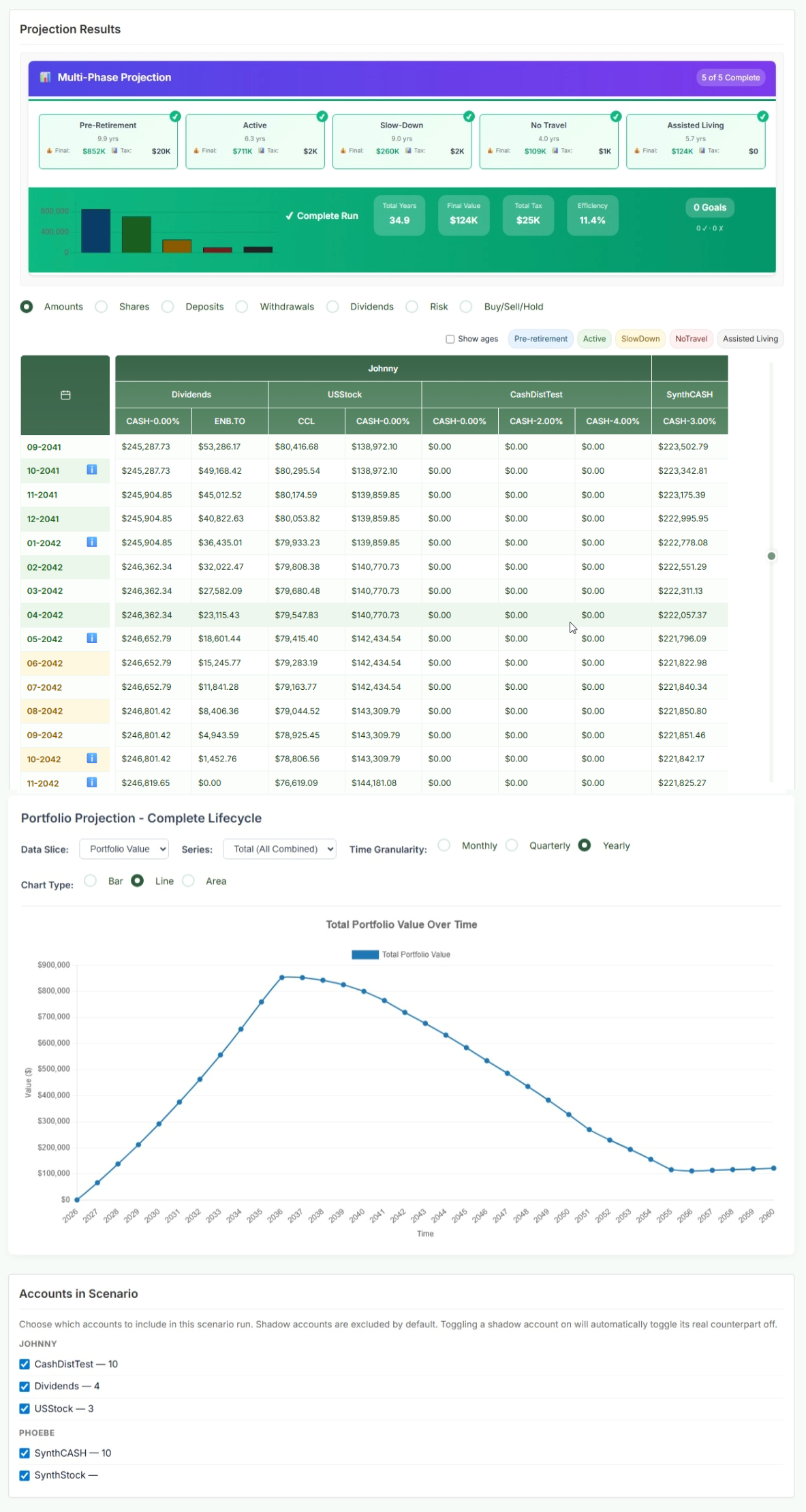This screenshot has height=1512, width=806.
Task: Click the 0 Goals badge
Action: coord(710,207)
